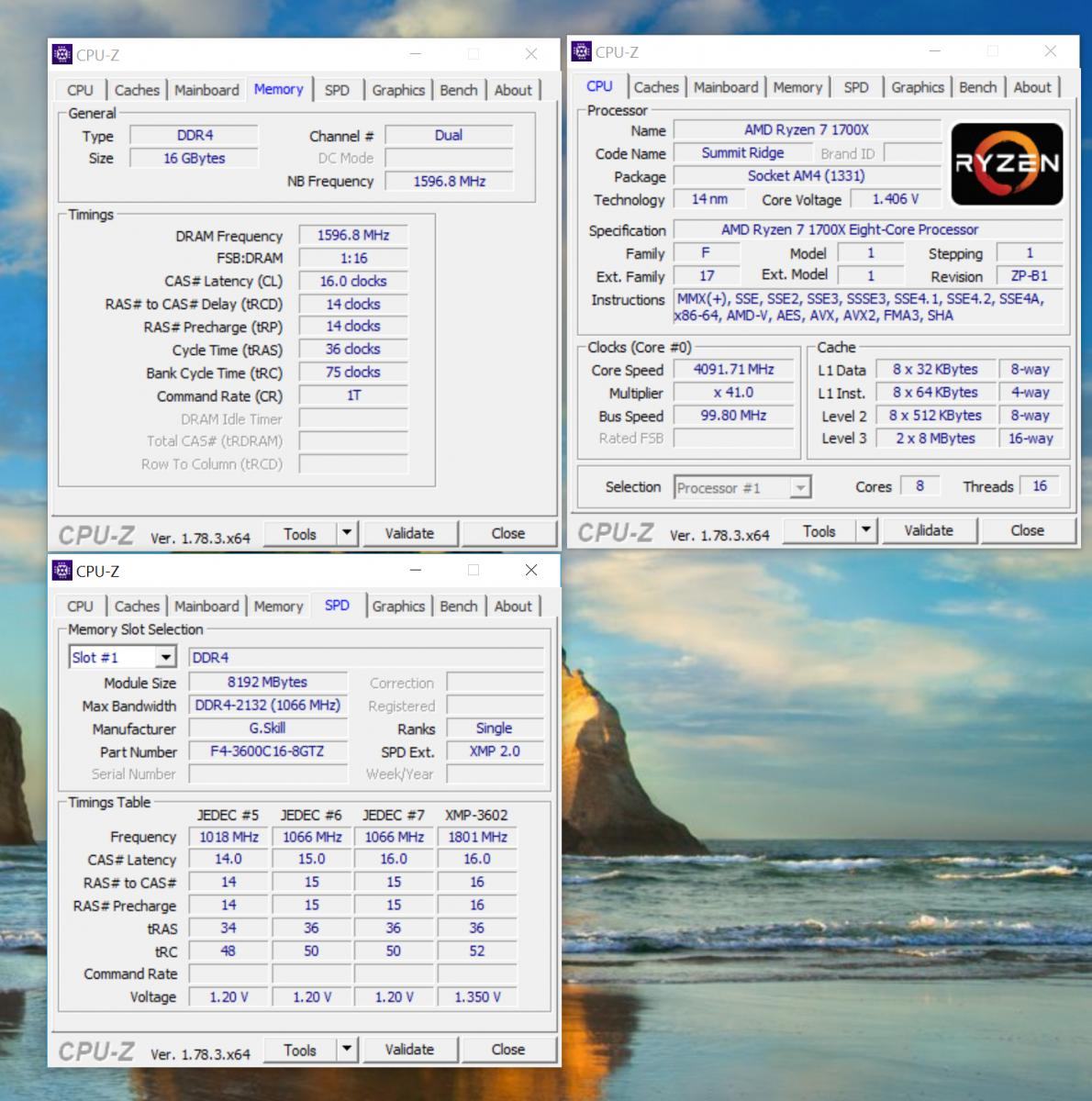This screenshot has height=1101, width=1092.
Task: Open About tab in CPU window
Action: coord(1032,87)
